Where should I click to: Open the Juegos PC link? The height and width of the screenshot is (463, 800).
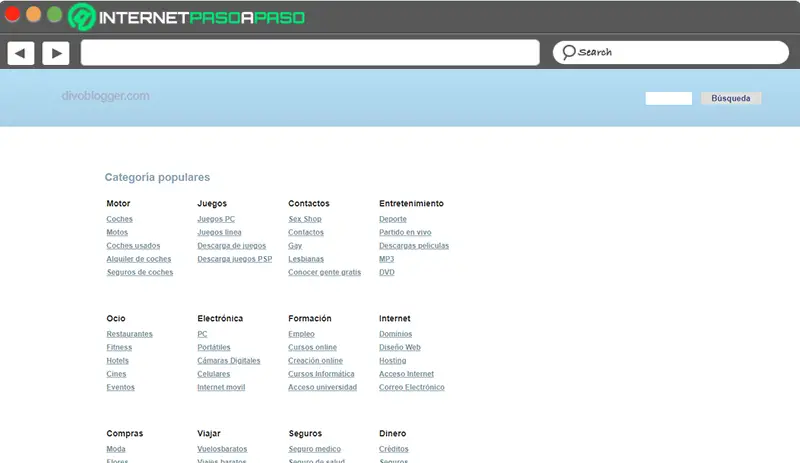[x=216, y=219]
